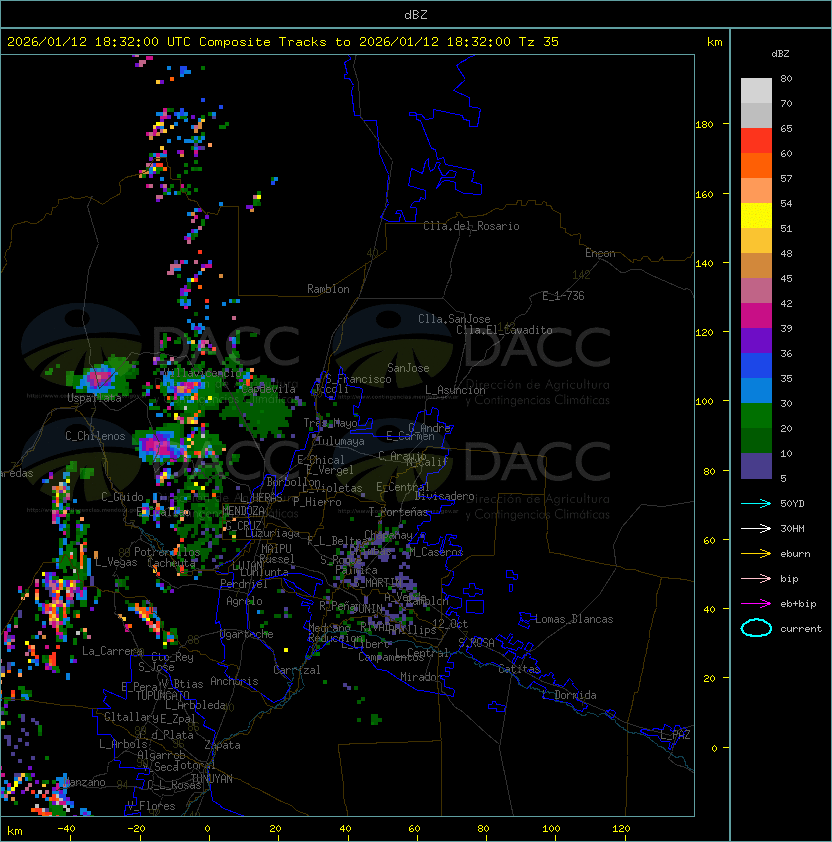
Task: Click the 'Manzano' place label
Action: pyautogui.click(x=84, y=782)
